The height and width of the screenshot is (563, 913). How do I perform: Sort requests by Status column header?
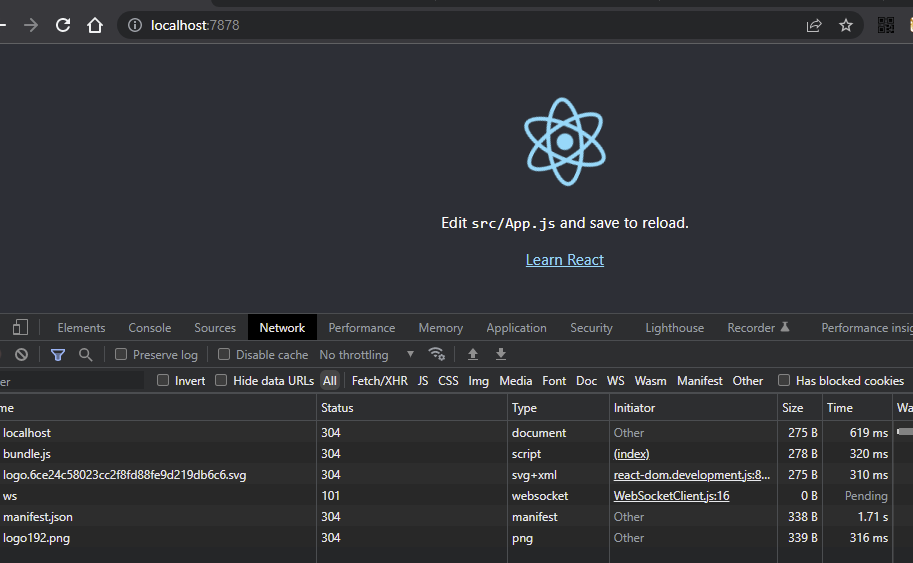tap(412, 408)
